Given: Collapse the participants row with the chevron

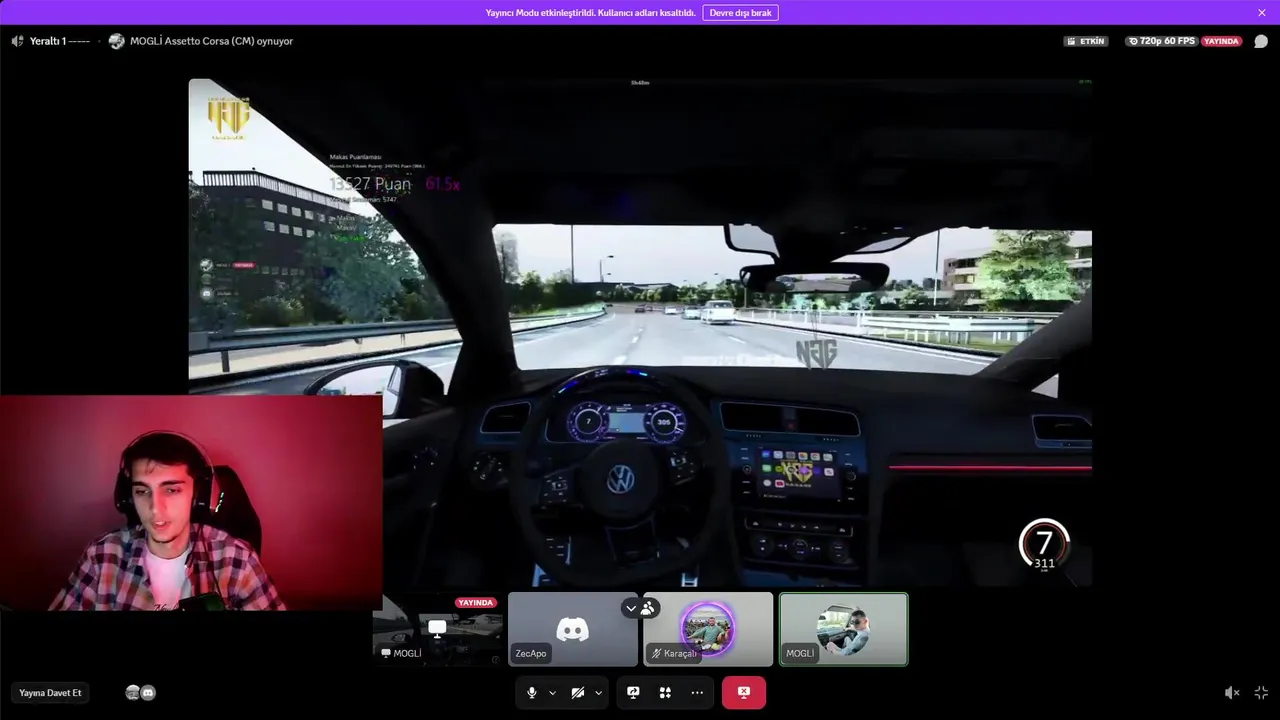Looking at the screenshot, I should coord(631,608).
